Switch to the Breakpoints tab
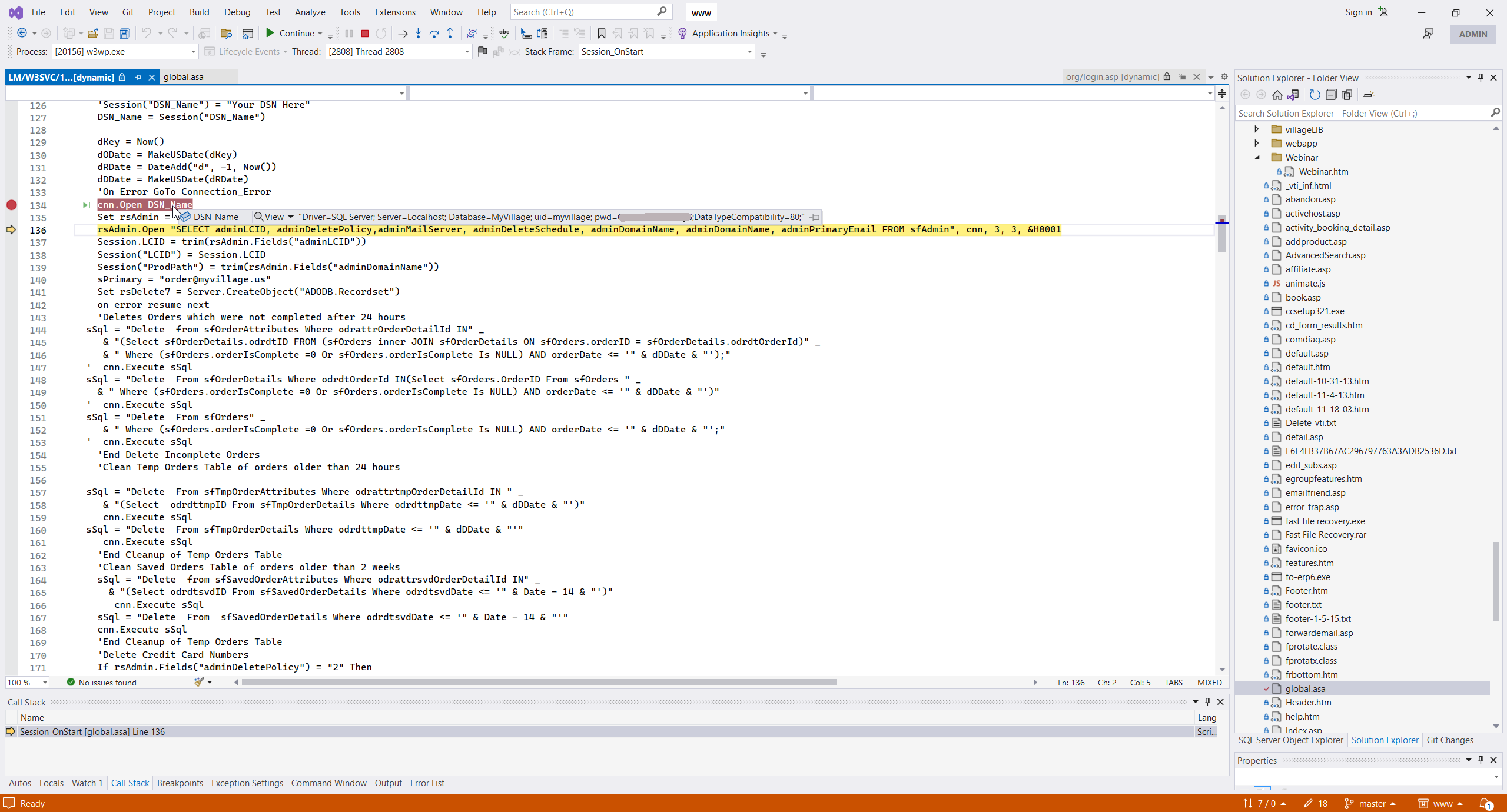This screenshot has height=812, width=1507. pos(180,783)
